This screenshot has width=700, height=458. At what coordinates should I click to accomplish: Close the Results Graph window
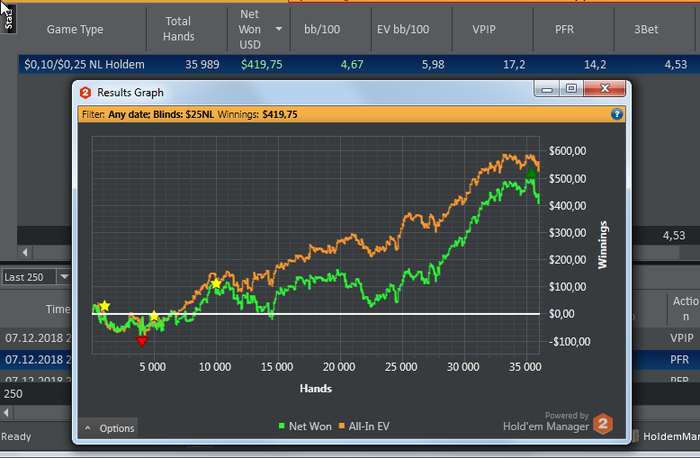point(604,89)
